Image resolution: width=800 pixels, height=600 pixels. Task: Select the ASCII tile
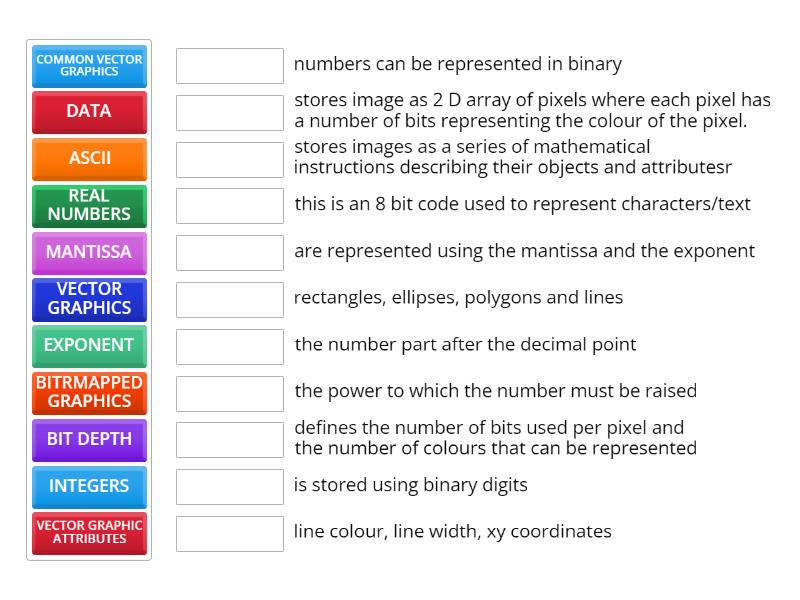coord(89,159)
